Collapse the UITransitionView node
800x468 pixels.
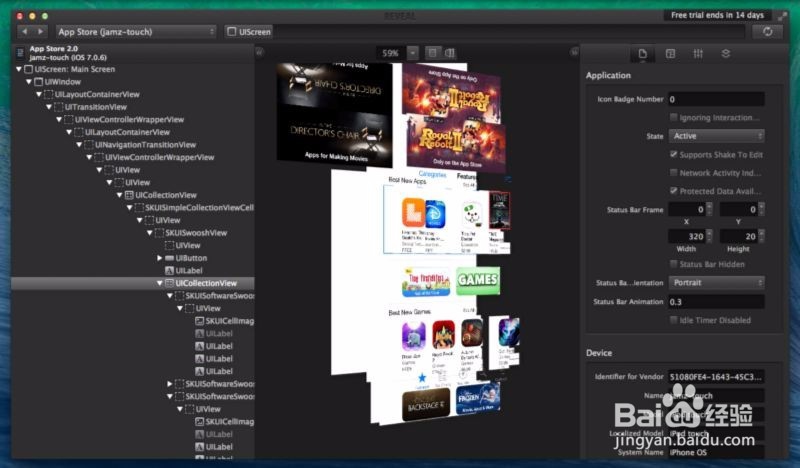[x=49, y=107]
